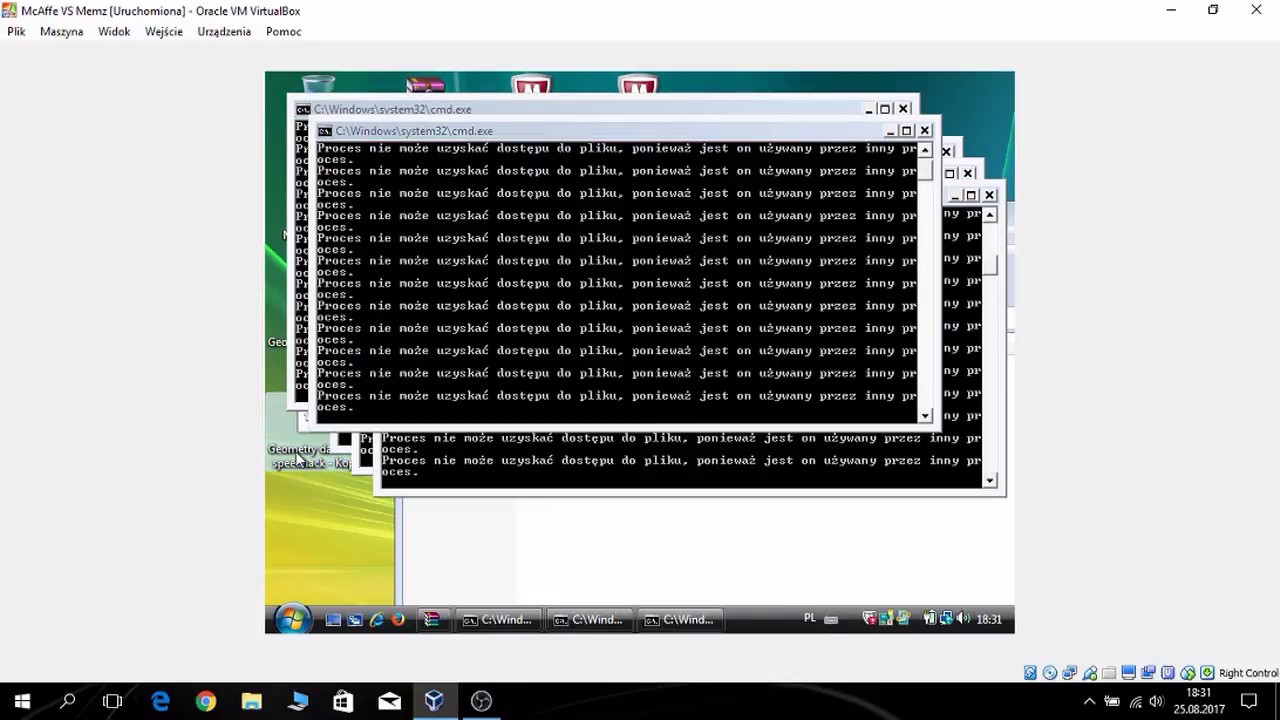
Task: Click Switch between windows in Vista quick launch
Action: 354,620
